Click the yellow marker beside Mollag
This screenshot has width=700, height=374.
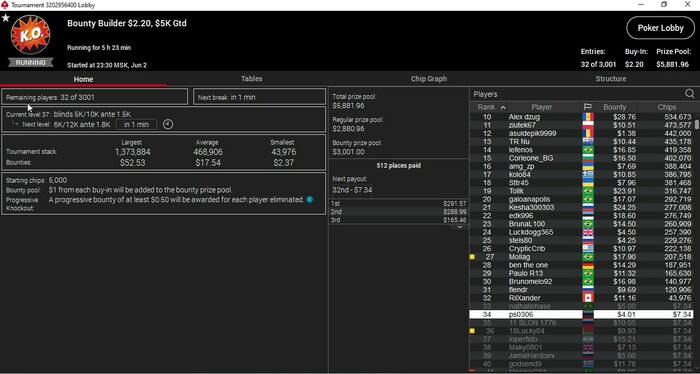(472, 257)
